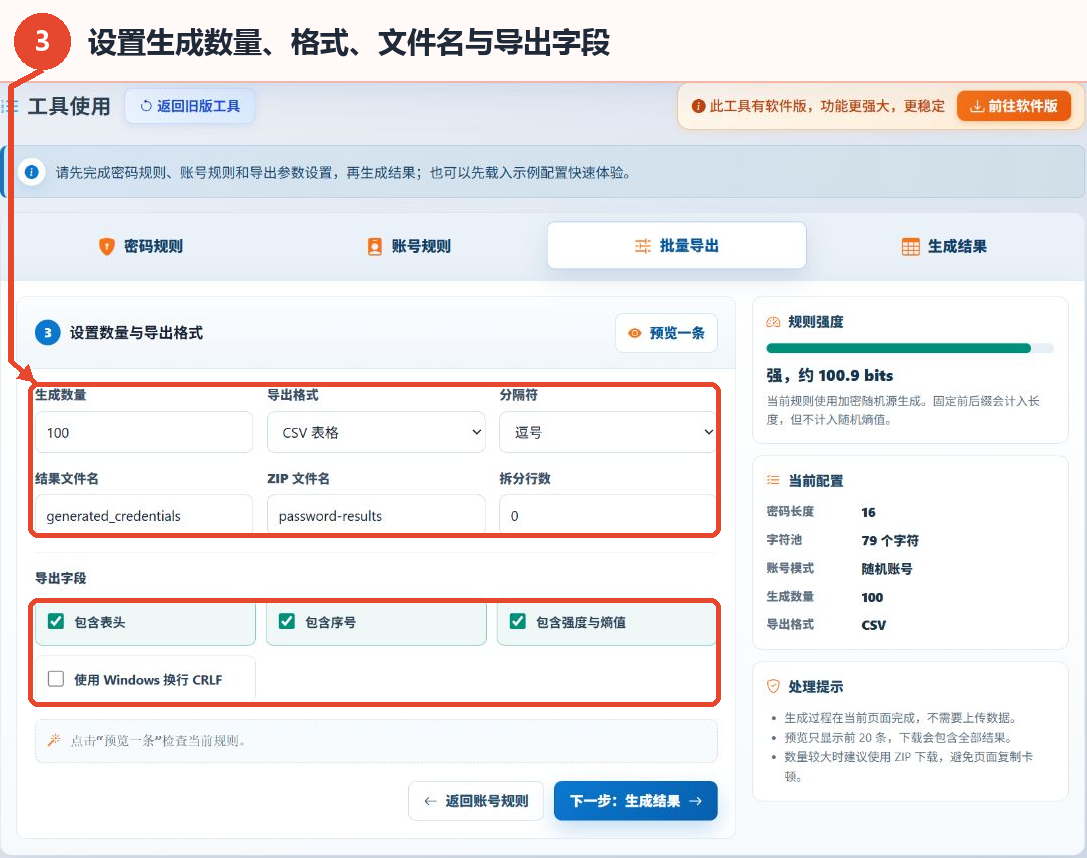This screenshot has width=1087, height=858.
Task: Click the table grid icon on 生成结果 tab
Action: [x=910, y=246]
